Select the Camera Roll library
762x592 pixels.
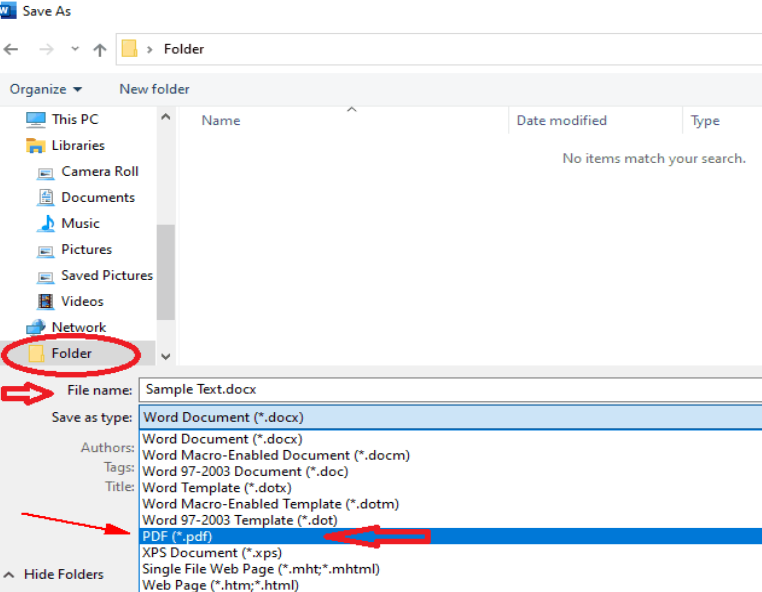(99, 171)
